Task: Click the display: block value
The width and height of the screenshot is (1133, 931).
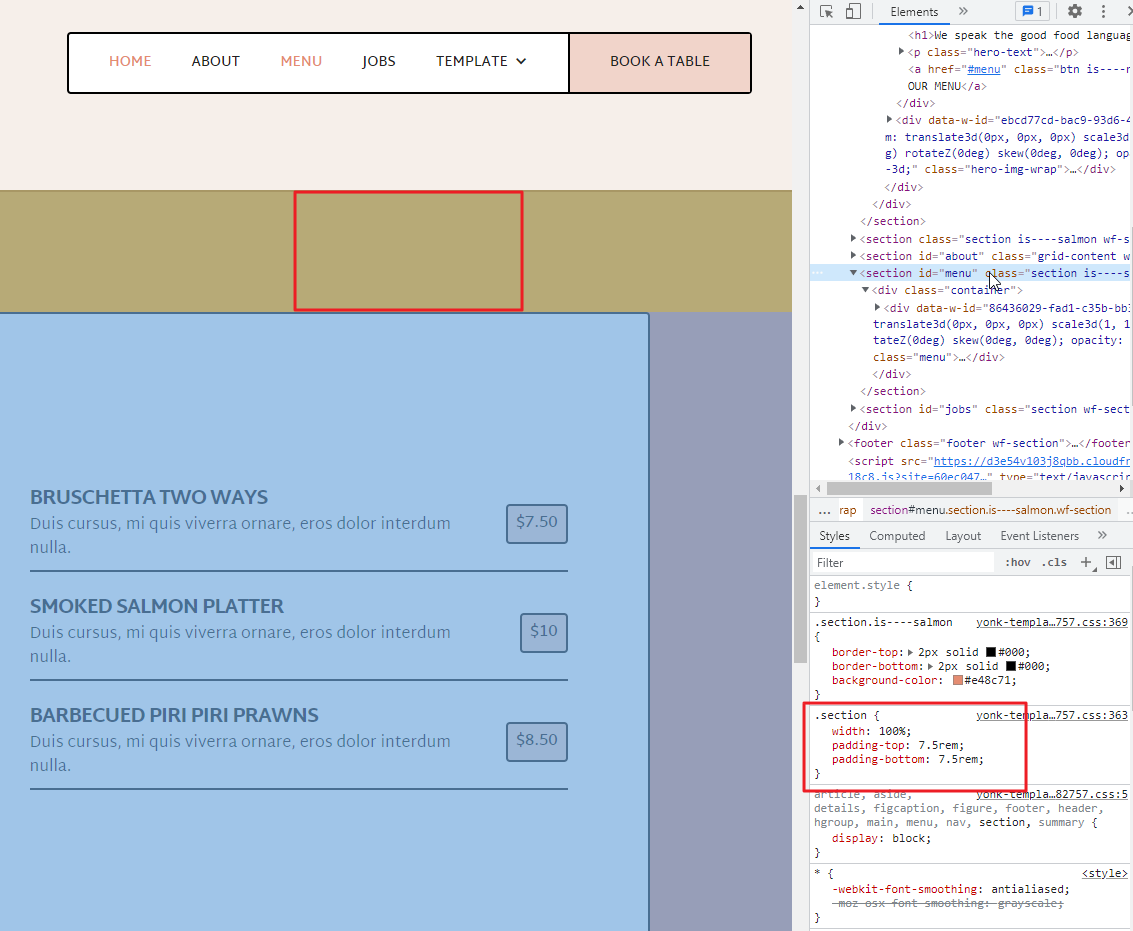Action: 907,838
